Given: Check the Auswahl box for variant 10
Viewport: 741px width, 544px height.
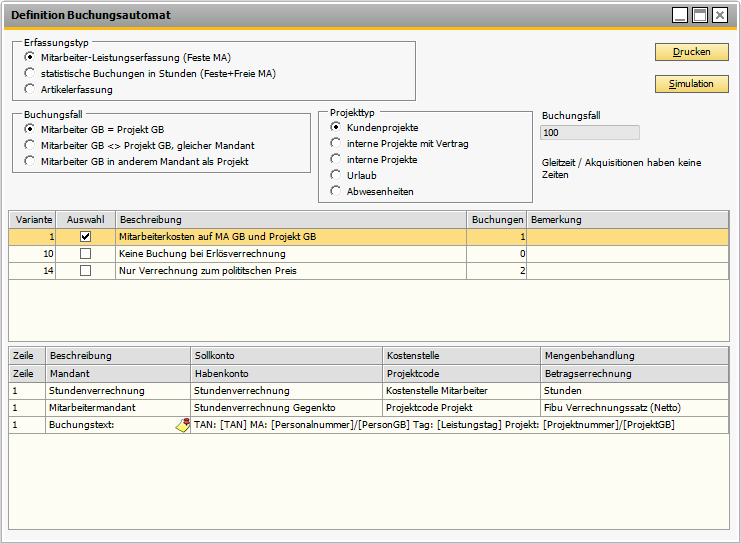Looking at the screenshot, I should point(85,254).
